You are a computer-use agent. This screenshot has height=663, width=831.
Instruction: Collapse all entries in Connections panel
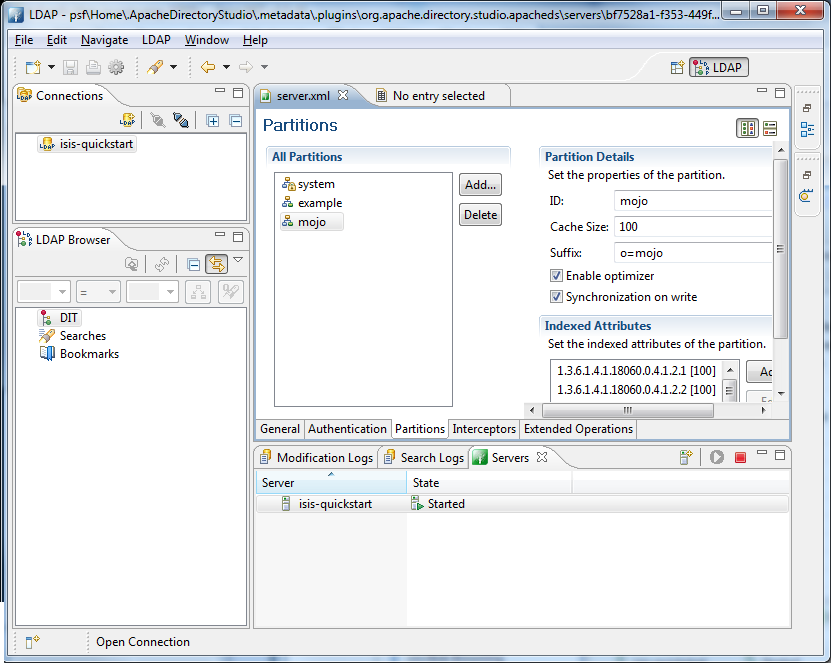(235, 120)
